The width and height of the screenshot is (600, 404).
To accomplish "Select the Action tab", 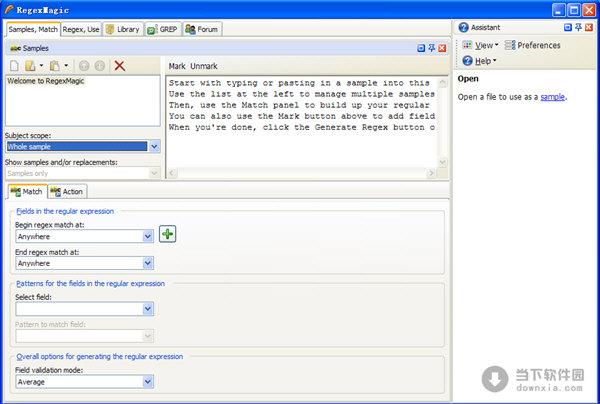I will (67, 192).
